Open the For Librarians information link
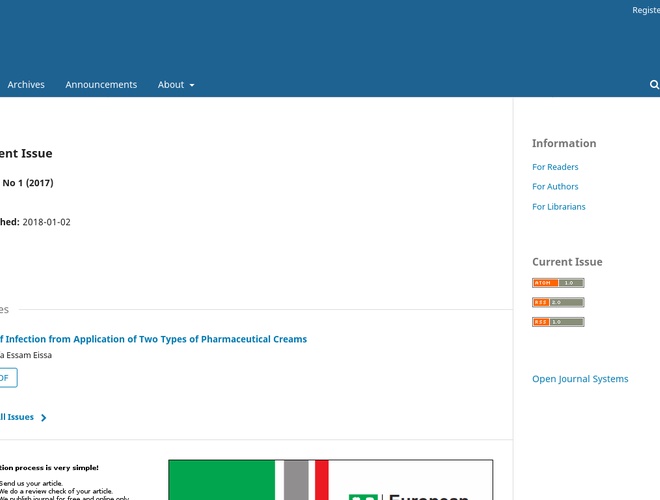 click(559, 207)
